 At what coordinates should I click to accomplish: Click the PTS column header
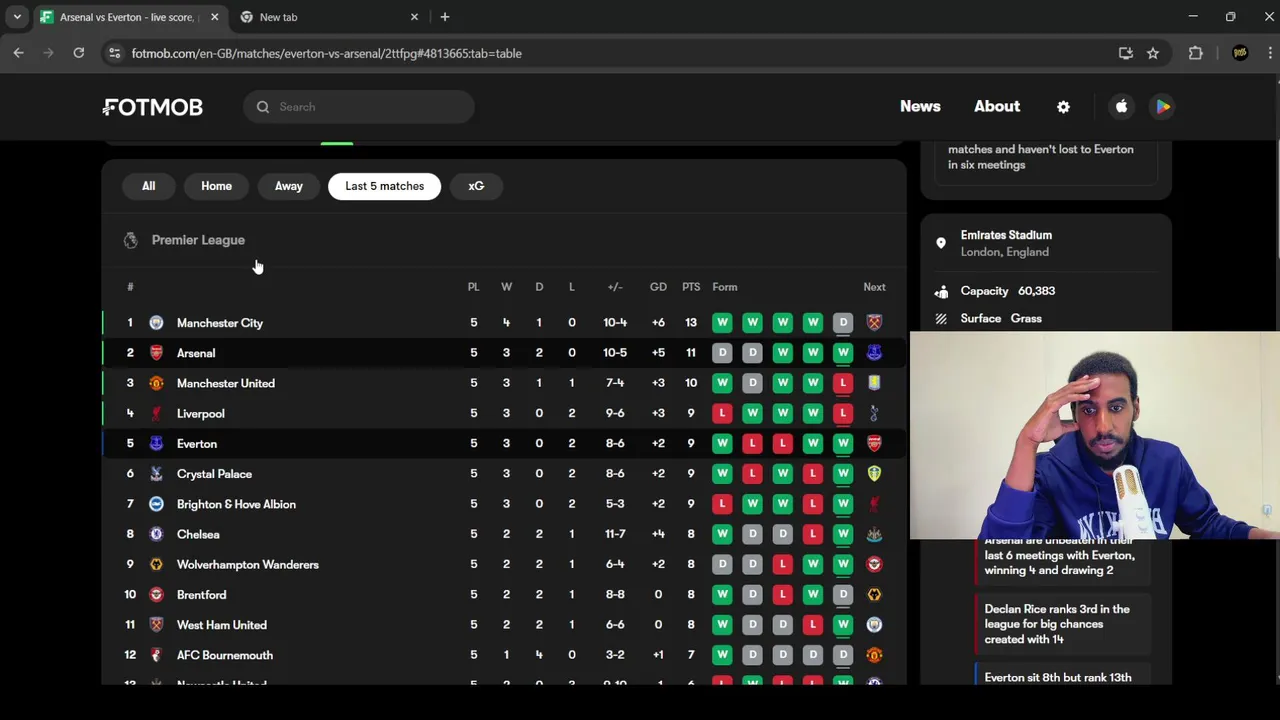(x=691, y=287)
